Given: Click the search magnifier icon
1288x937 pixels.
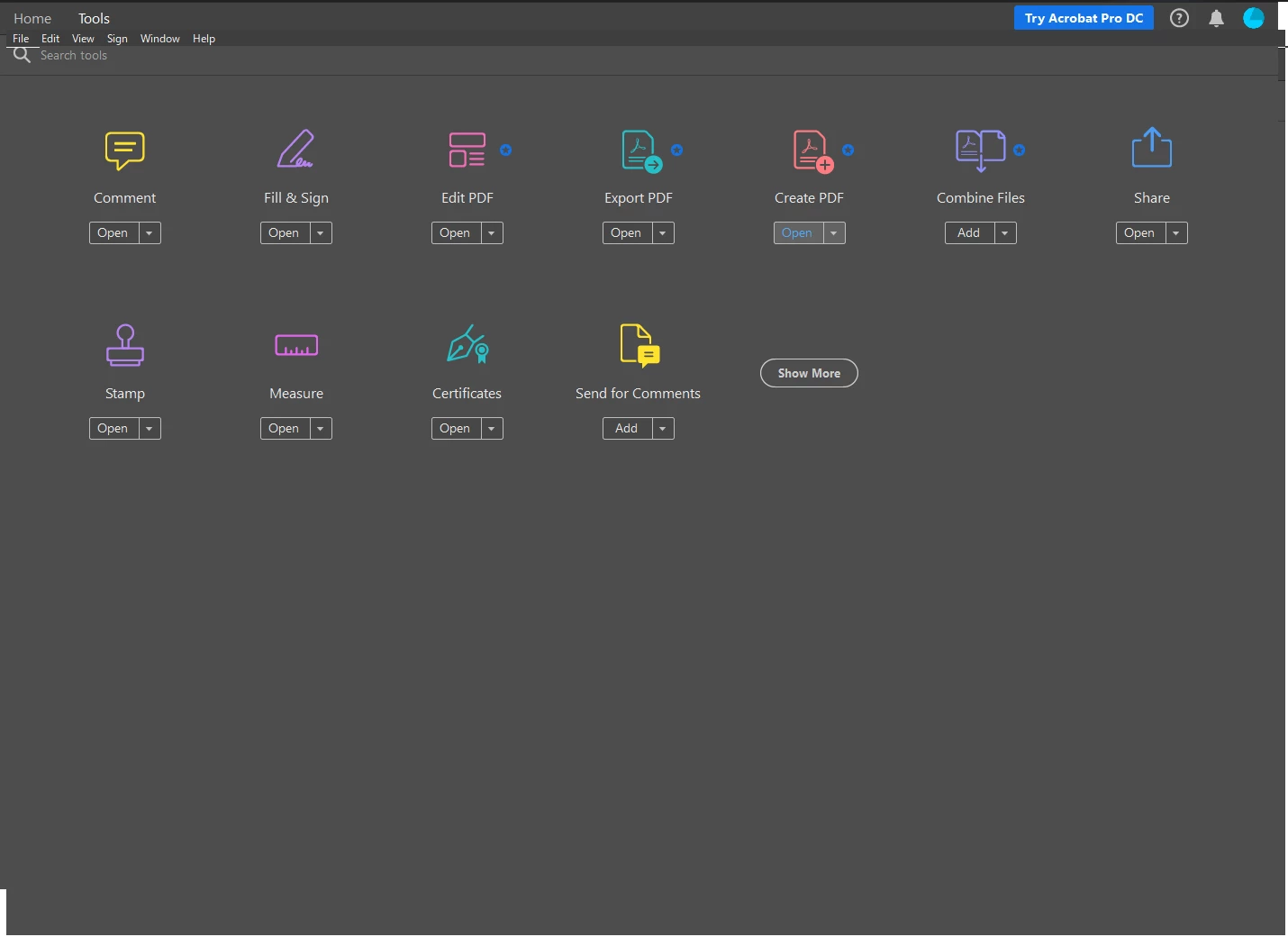Looking at the screenshot, I should click(x=22, y=55).
